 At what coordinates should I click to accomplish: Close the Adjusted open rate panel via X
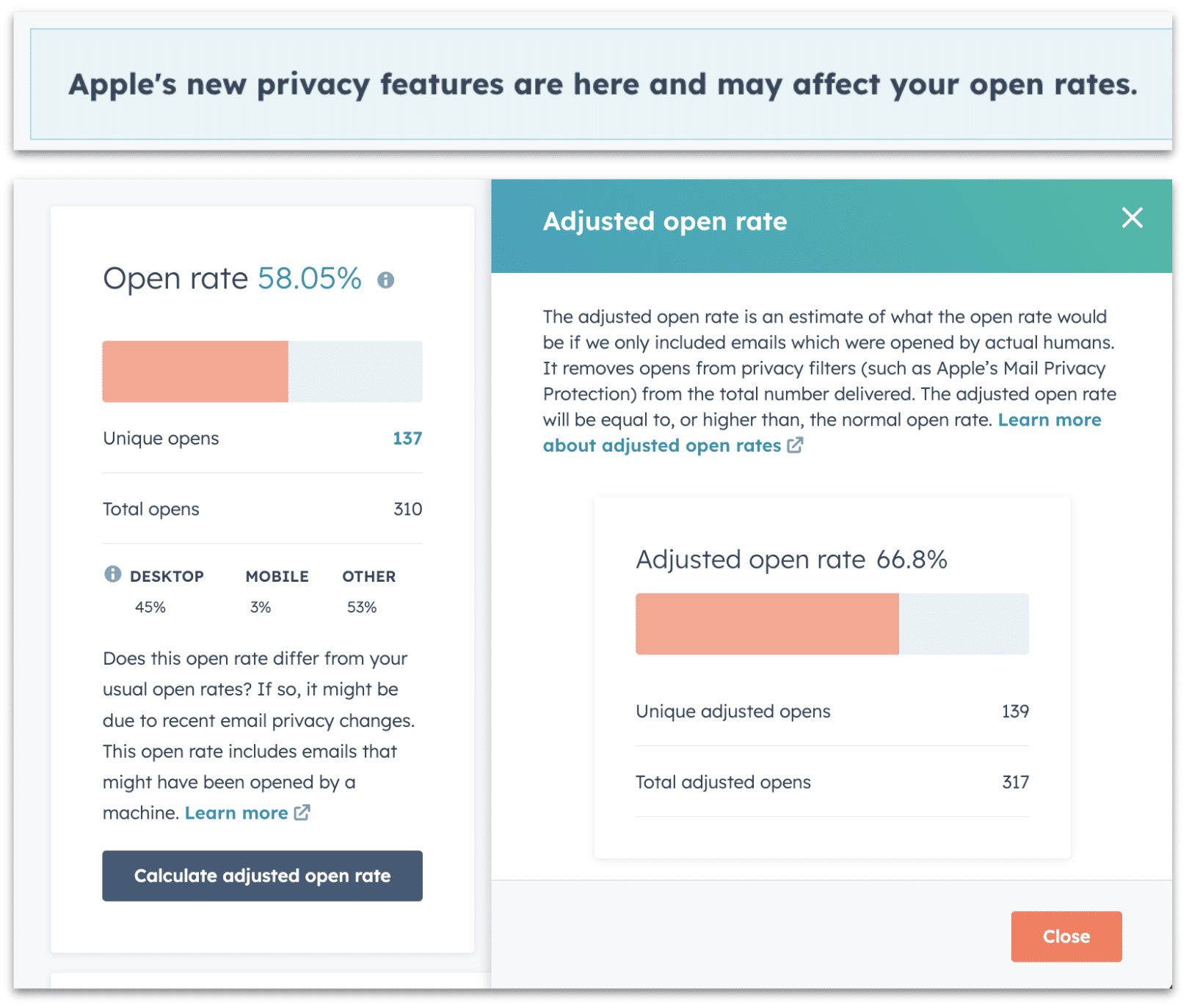tap(1132, 218)
